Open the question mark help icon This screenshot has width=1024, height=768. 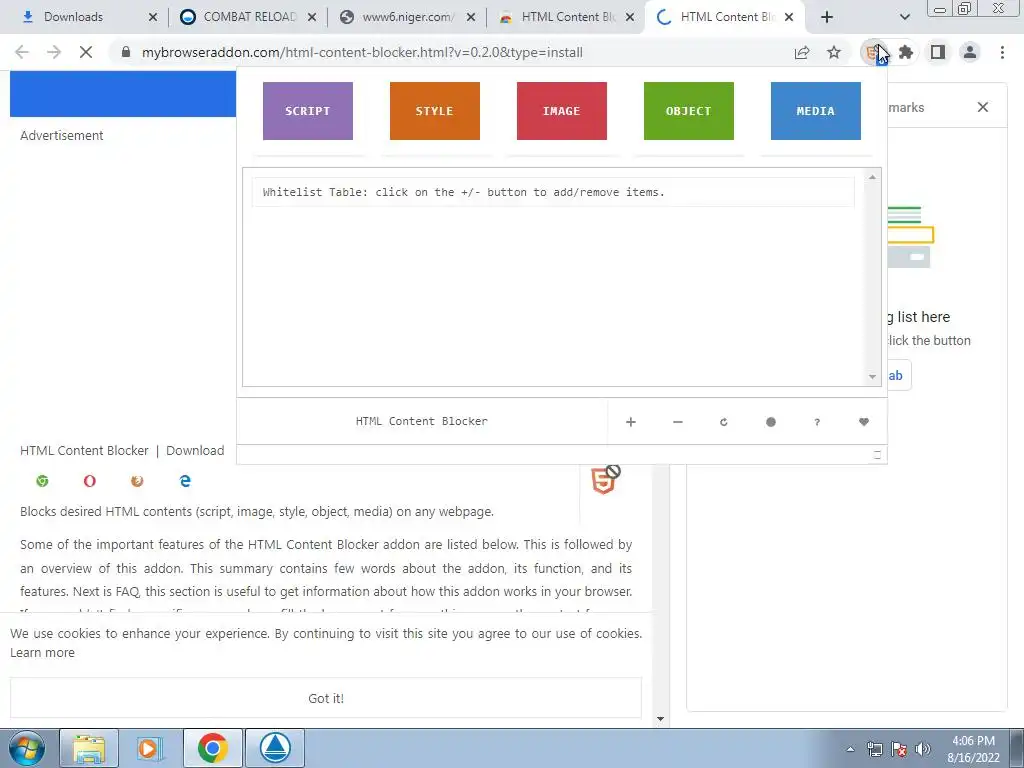817,422
